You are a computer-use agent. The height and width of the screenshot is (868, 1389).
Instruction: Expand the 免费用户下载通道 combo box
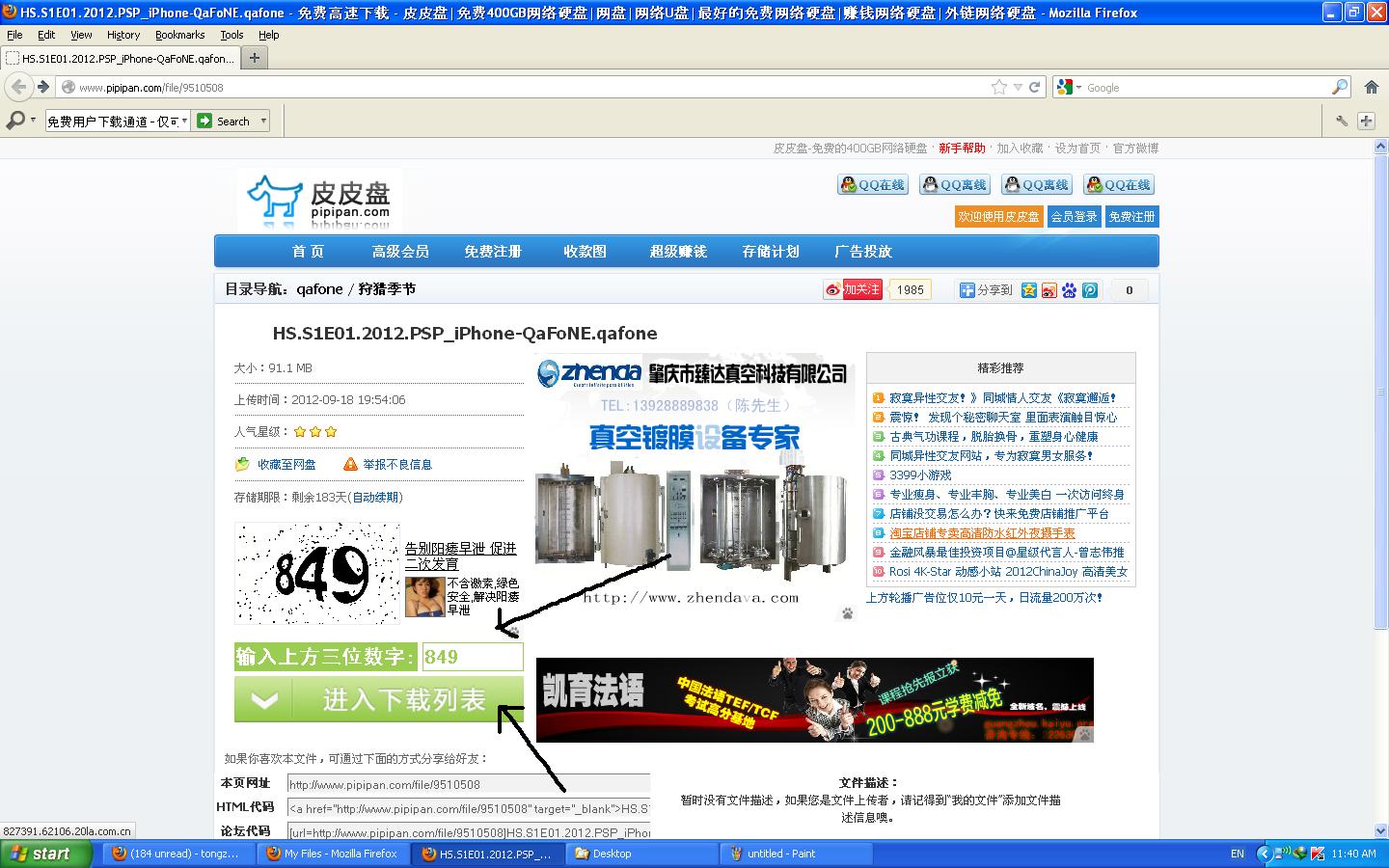click(x=184, y=122)
